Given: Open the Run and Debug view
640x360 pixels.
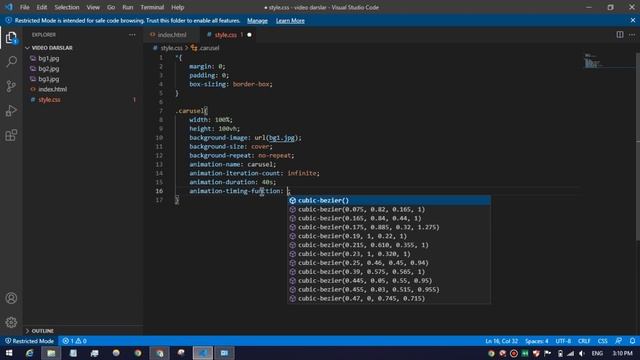Looking at the screenshot, I should tap(11, 111).
